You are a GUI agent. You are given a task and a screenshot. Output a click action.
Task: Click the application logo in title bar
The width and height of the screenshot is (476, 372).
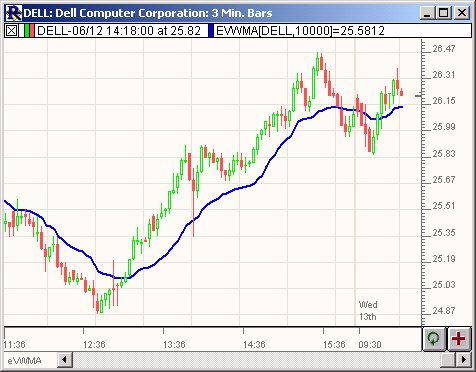[14, 13]
